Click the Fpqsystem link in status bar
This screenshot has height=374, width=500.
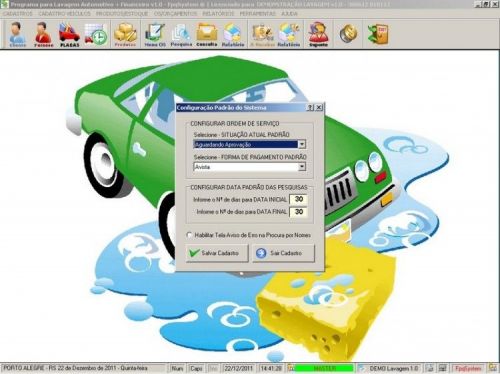(468, 368)
